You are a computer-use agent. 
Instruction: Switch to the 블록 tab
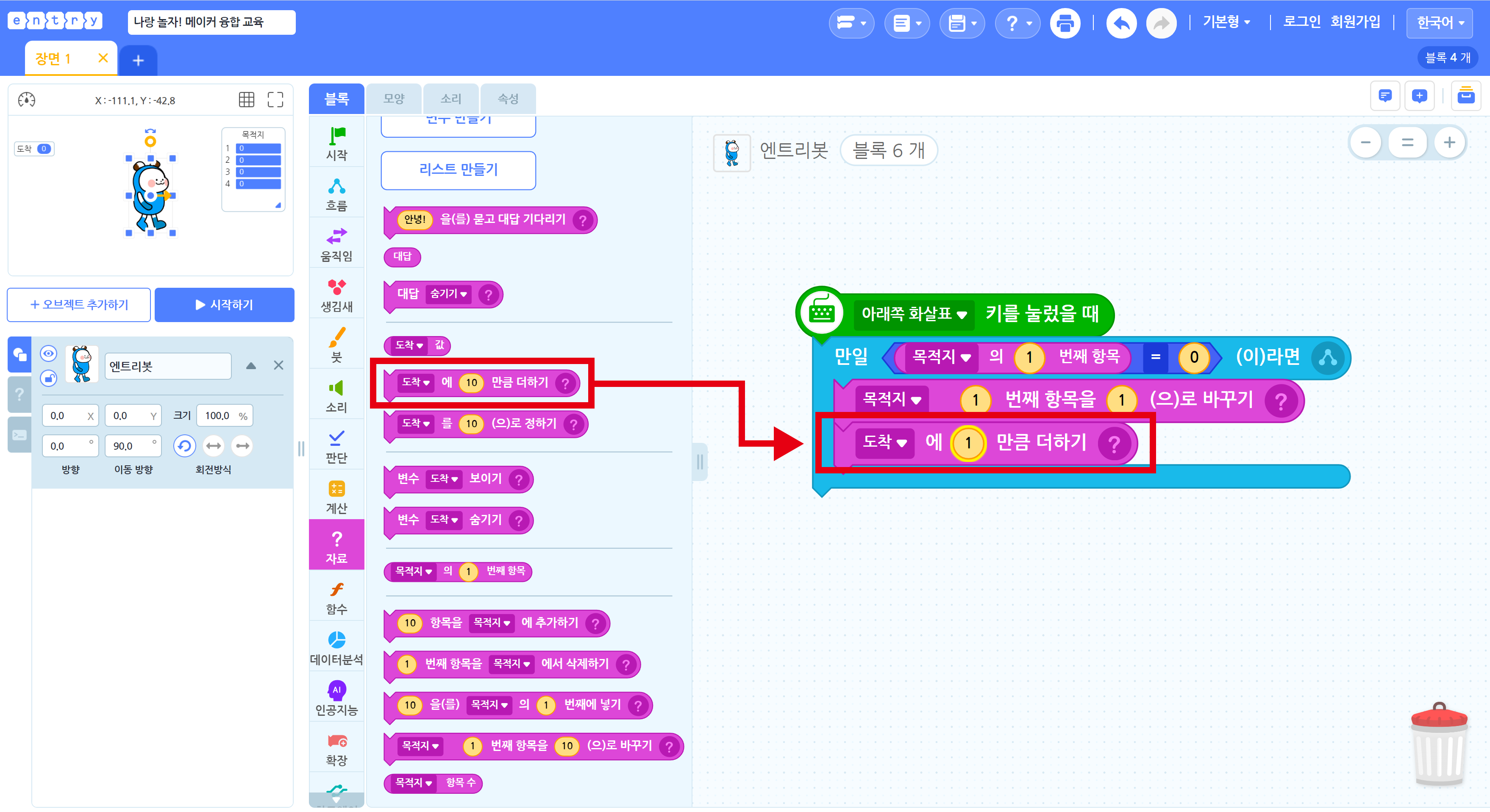coord(336,99)
